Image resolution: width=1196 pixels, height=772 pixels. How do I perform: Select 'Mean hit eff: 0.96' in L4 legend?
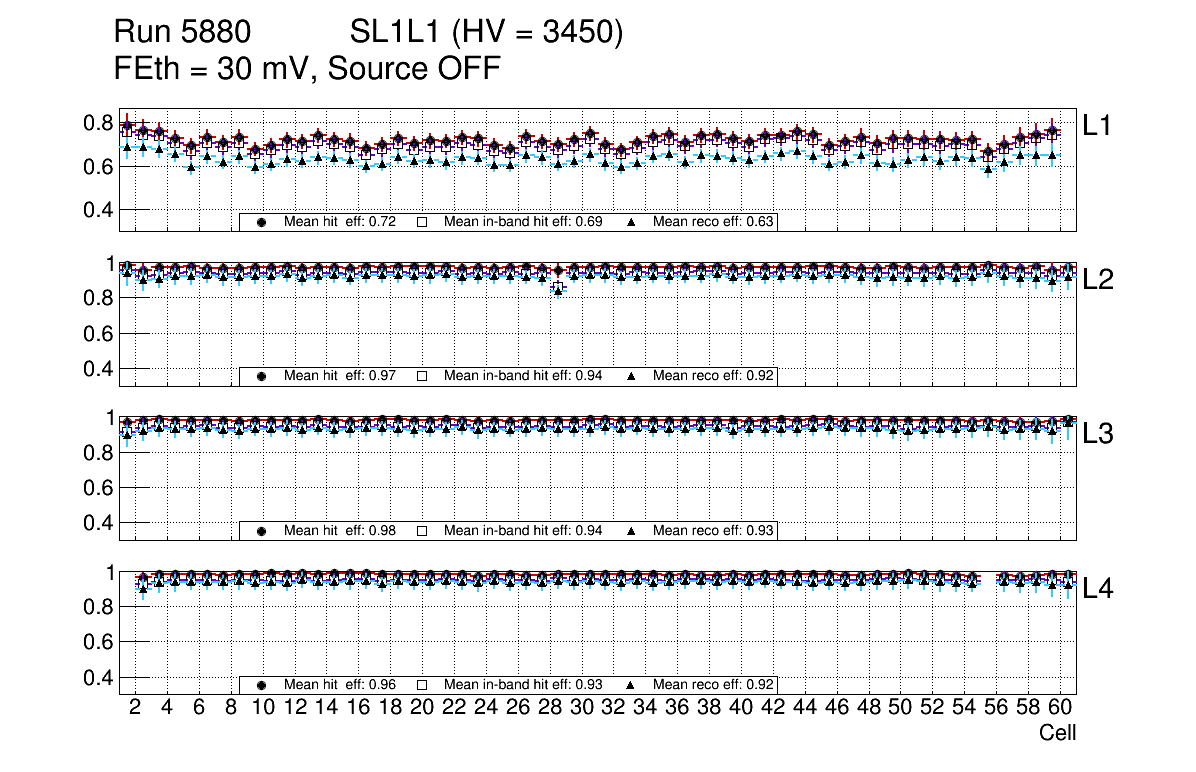click(340, 685)
